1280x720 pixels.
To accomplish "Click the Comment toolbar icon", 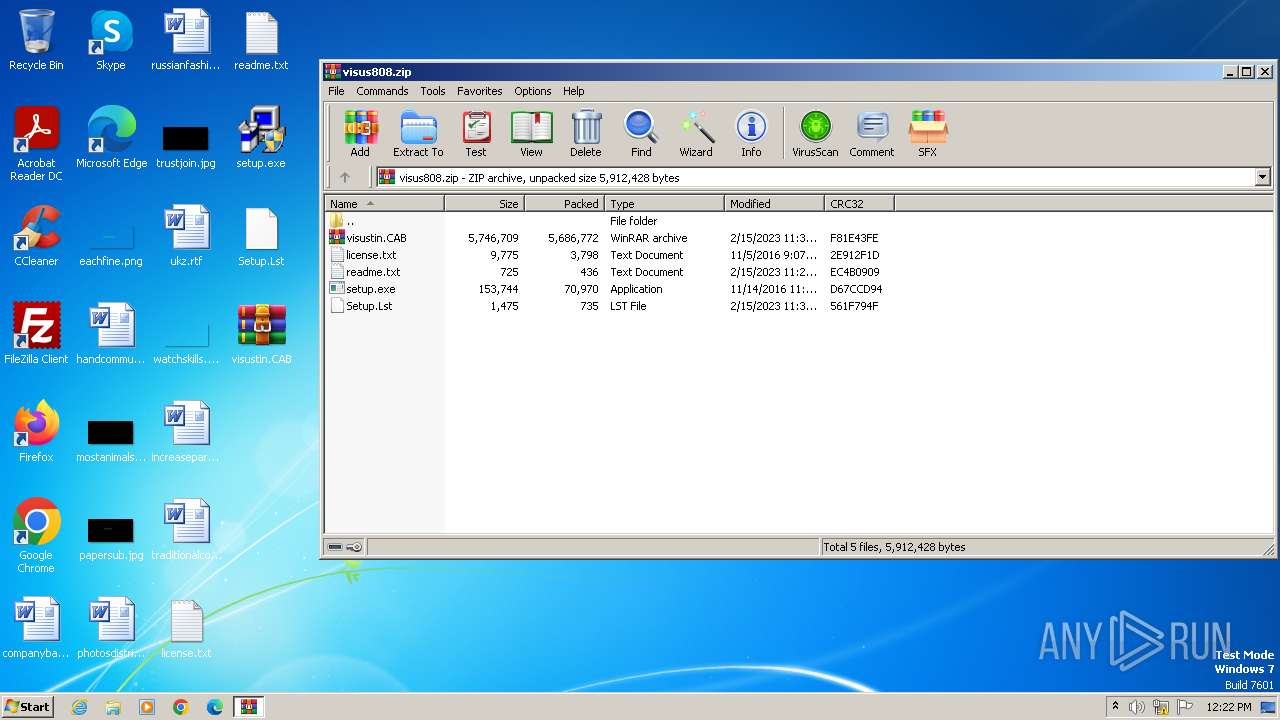I will [x=872, y=134].
